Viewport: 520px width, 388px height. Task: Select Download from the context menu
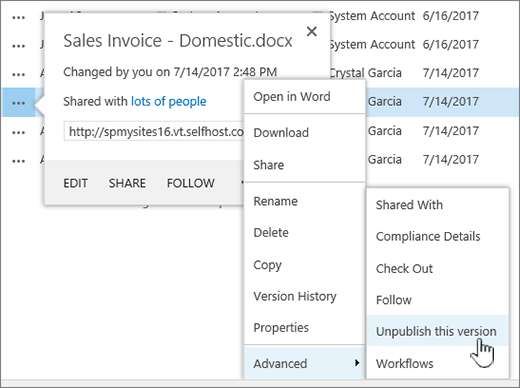pos(305,133)
